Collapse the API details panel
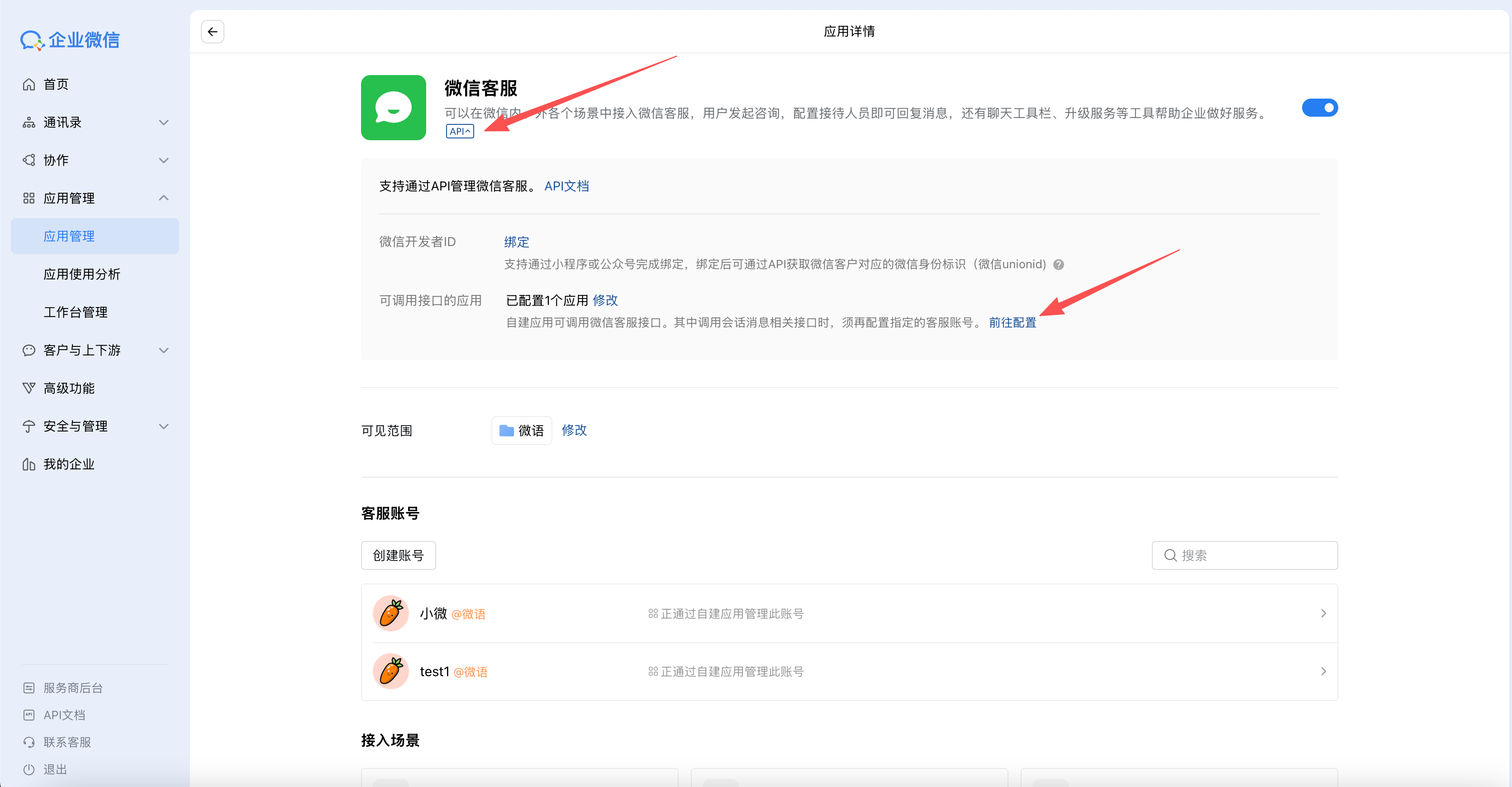The image size is (1512, 787). pos(460,131)
